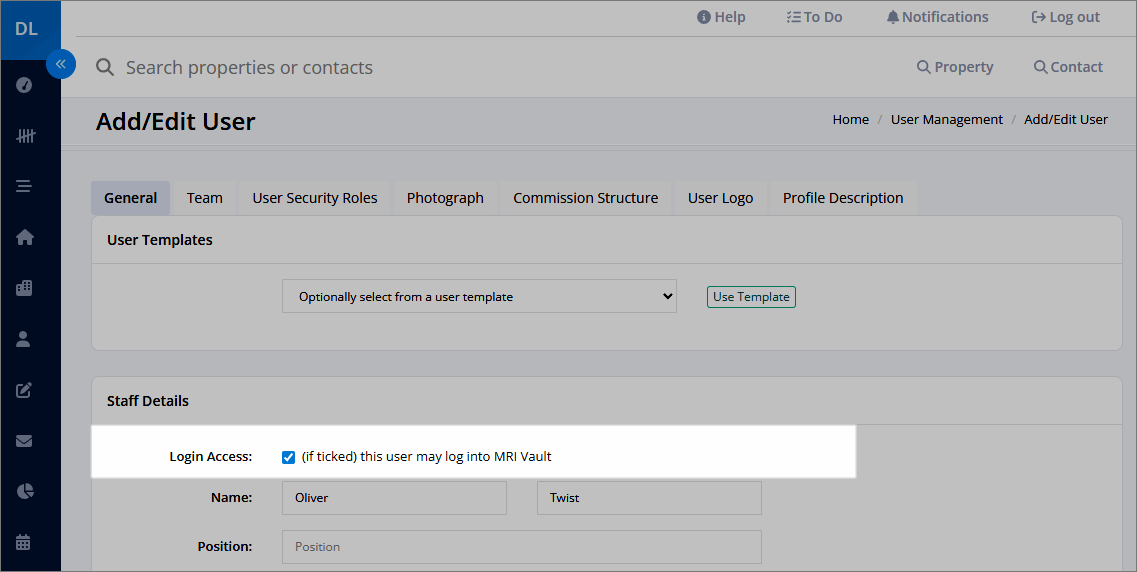1137x572 pixels.
Task: Click Log out
Action: pyautogui.click(x=1065, y=17)
